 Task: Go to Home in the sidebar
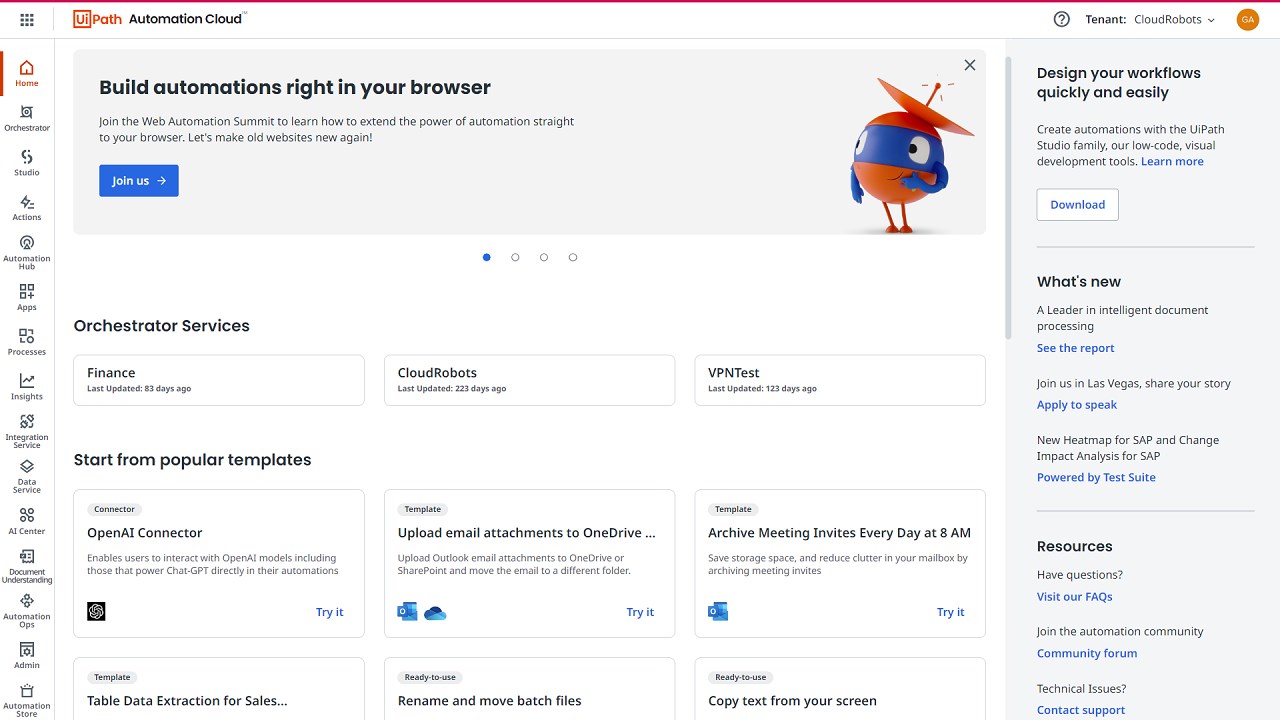coord(27,73)
